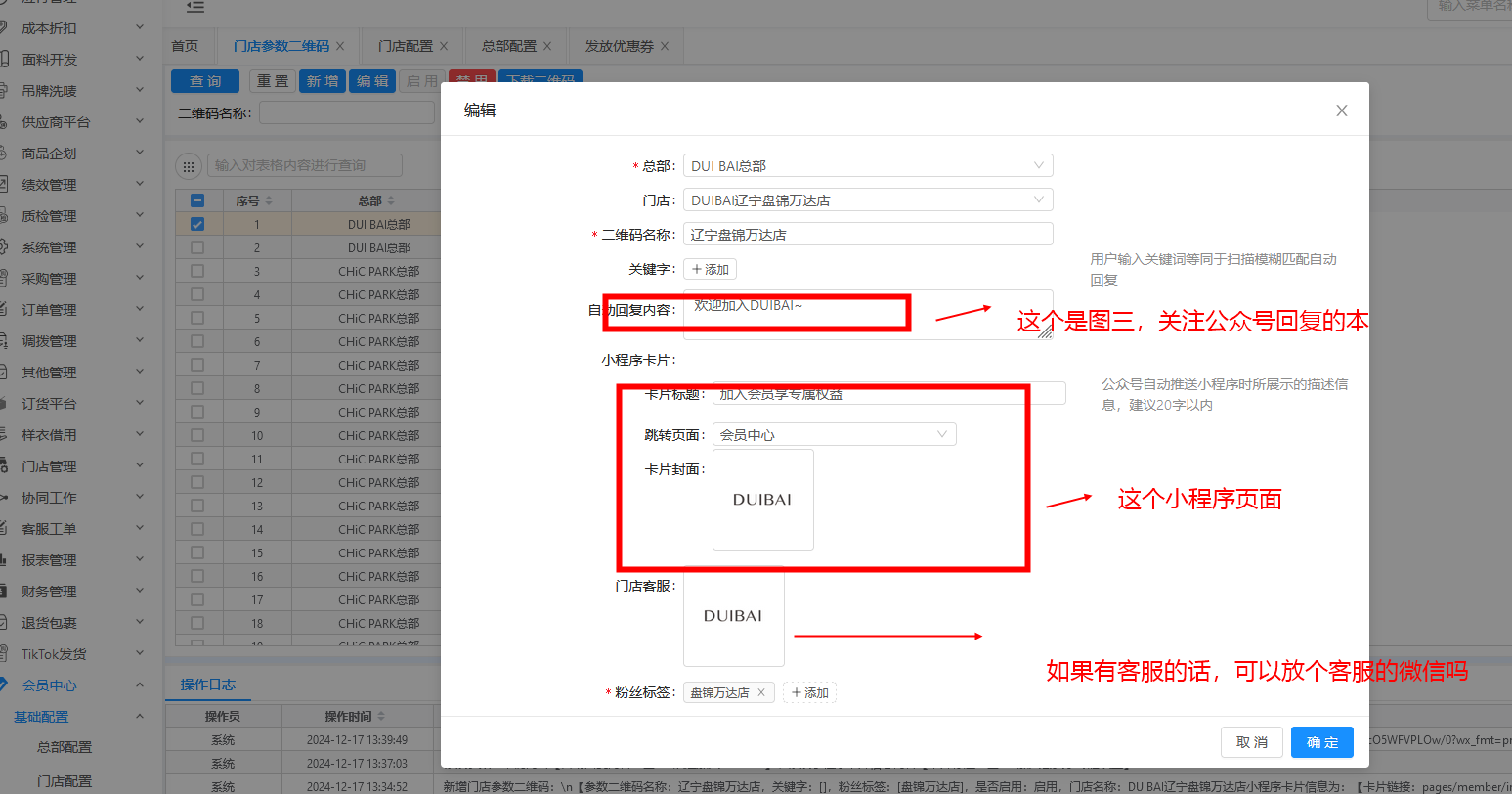Click the 卡片封面 DUIBAI image thumbnail

[762, 500]
